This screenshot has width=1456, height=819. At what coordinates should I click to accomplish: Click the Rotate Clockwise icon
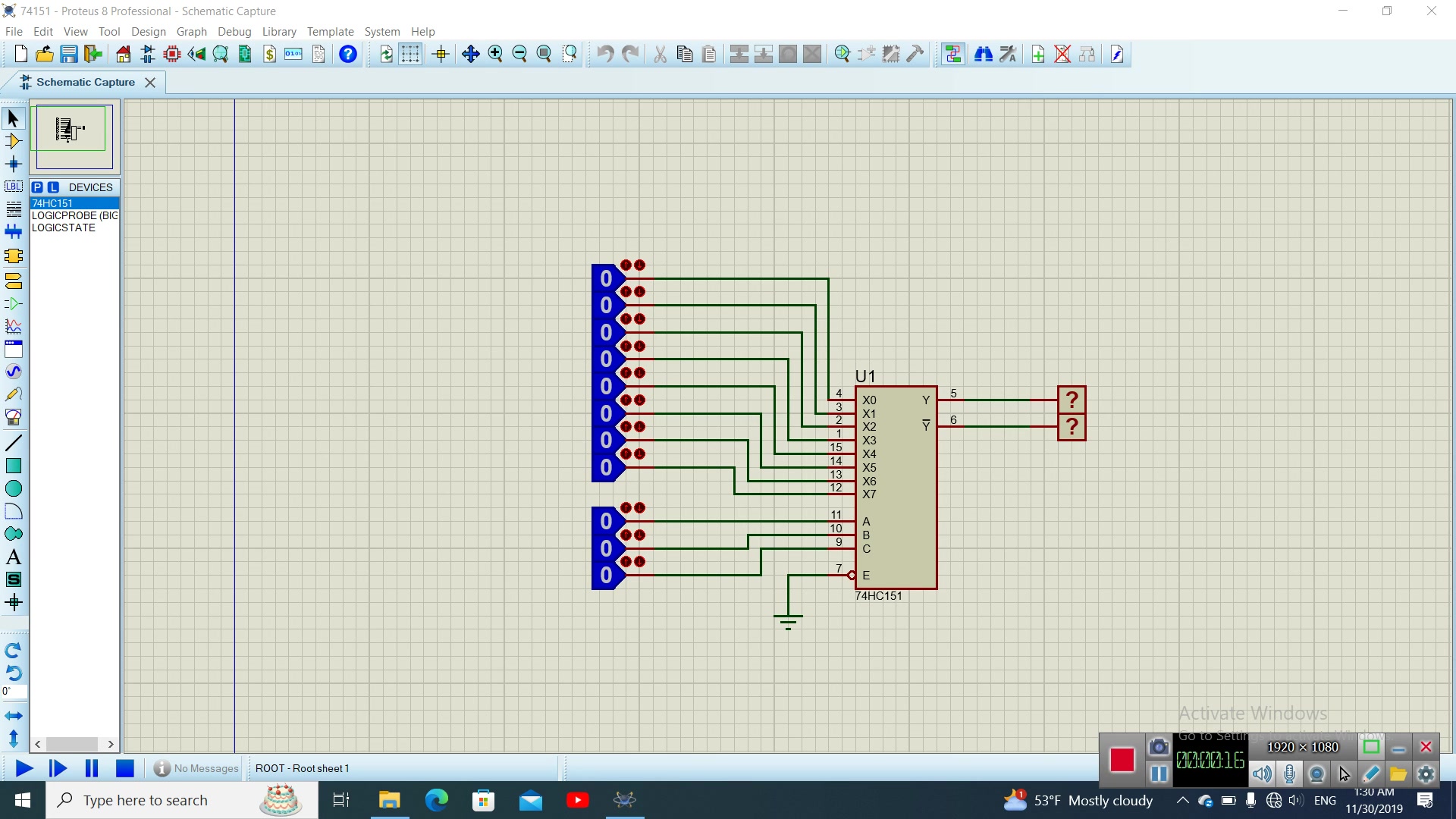(x=14, y=651)
